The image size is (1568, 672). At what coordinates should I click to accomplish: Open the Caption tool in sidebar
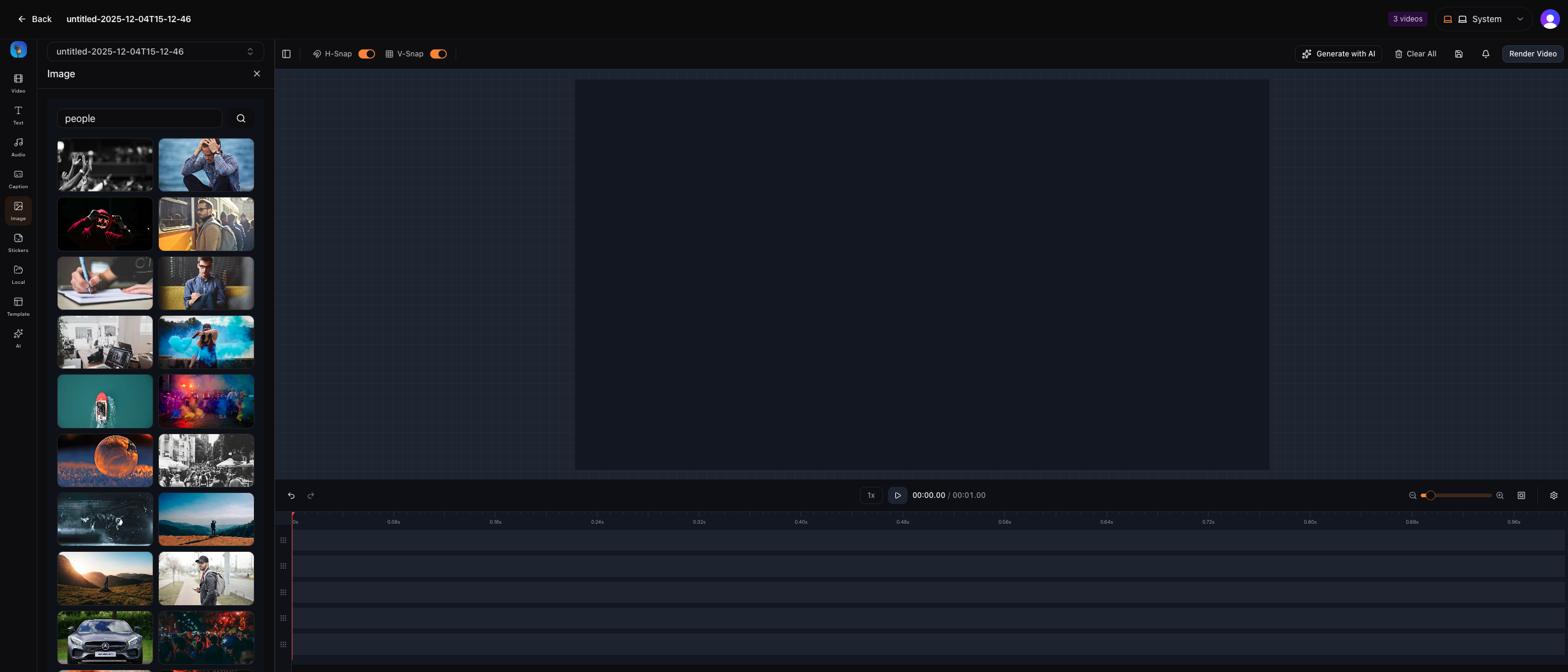(18, 178)
